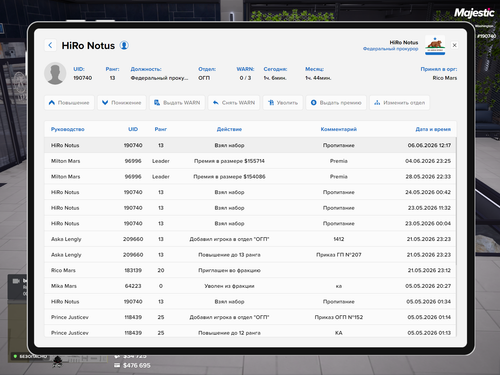Click the Федеральный проку... position value

[x=159, y=78]
